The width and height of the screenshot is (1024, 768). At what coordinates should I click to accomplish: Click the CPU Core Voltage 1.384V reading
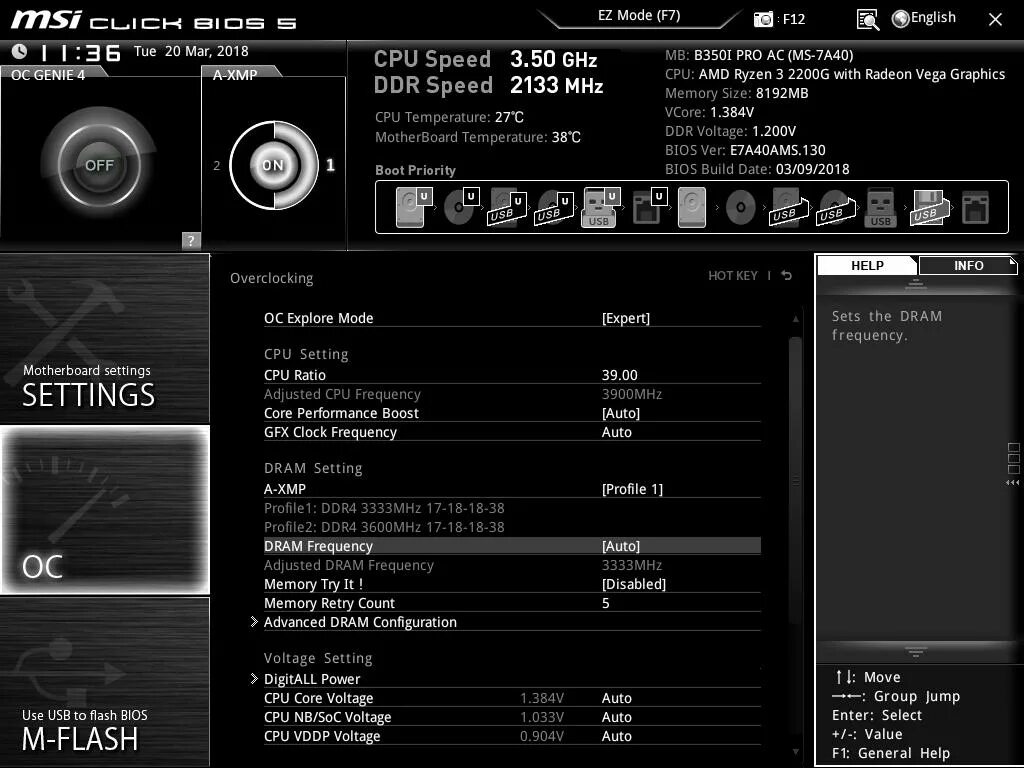click(x=542, y=698)
